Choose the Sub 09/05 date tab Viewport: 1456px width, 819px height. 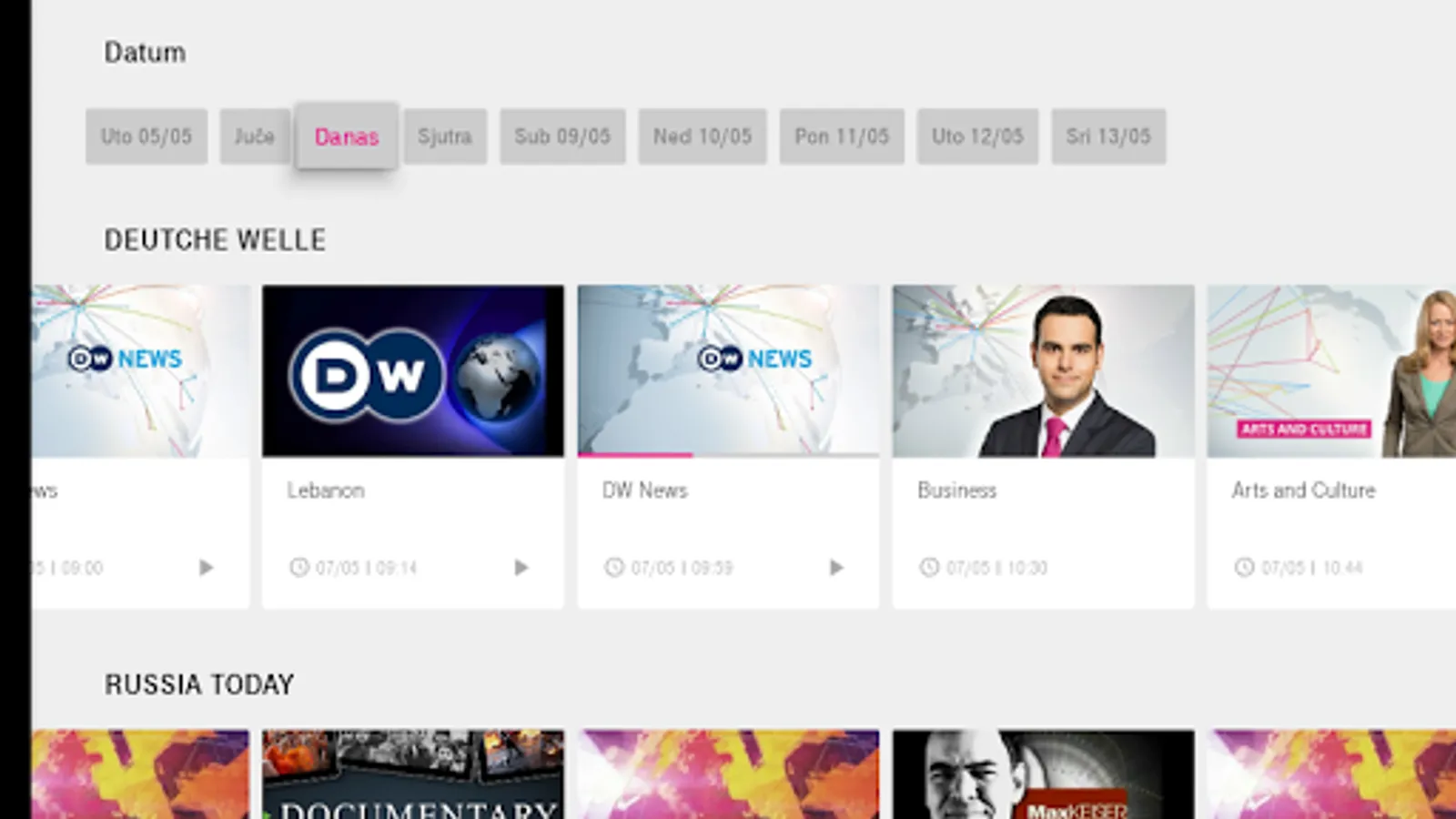click(x=562, y=136)
